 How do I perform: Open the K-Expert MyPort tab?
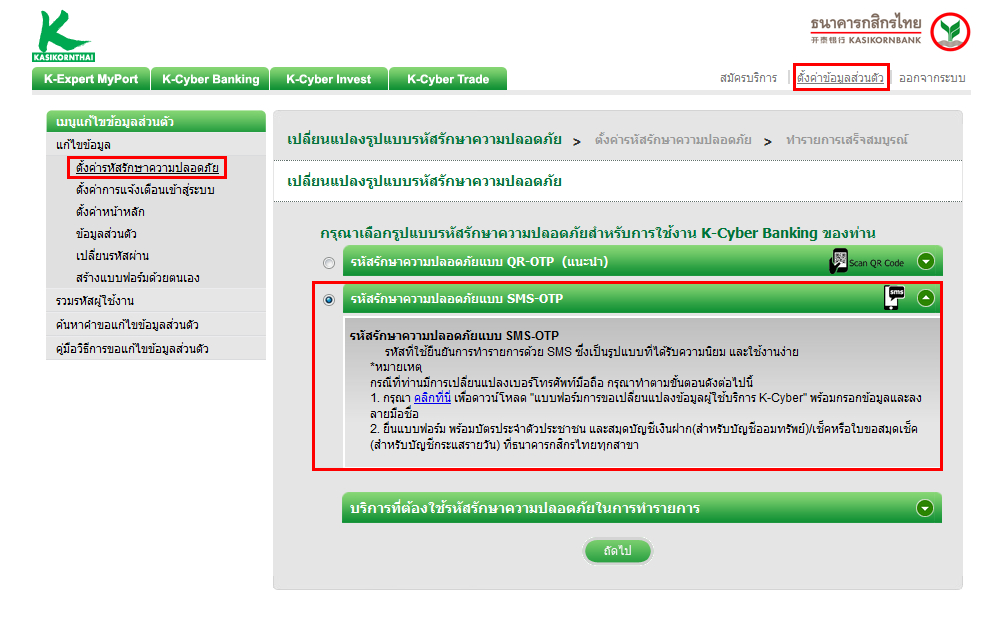coord(91,79)
